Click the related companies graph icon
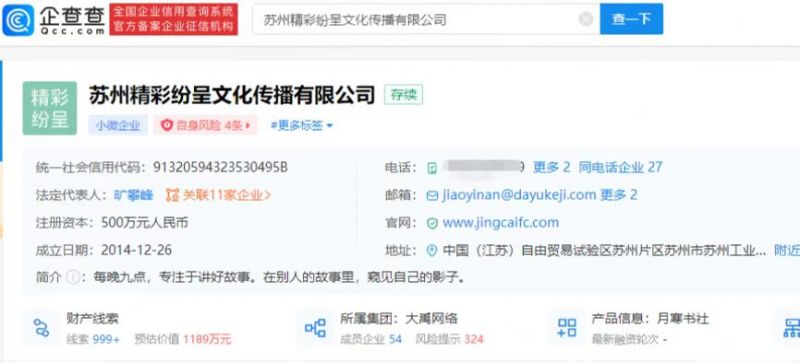This screenshot has width=800, height=363. click(x=173, y=195)
